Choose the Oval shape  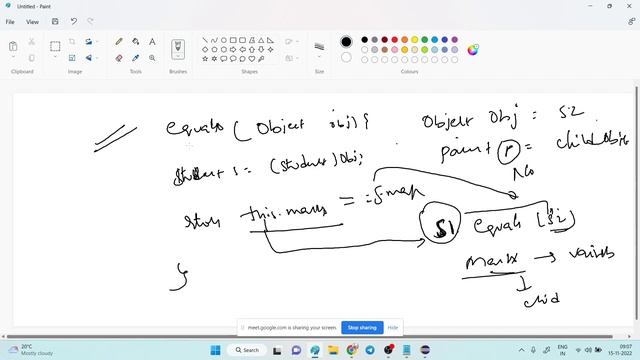coord(224,40)
